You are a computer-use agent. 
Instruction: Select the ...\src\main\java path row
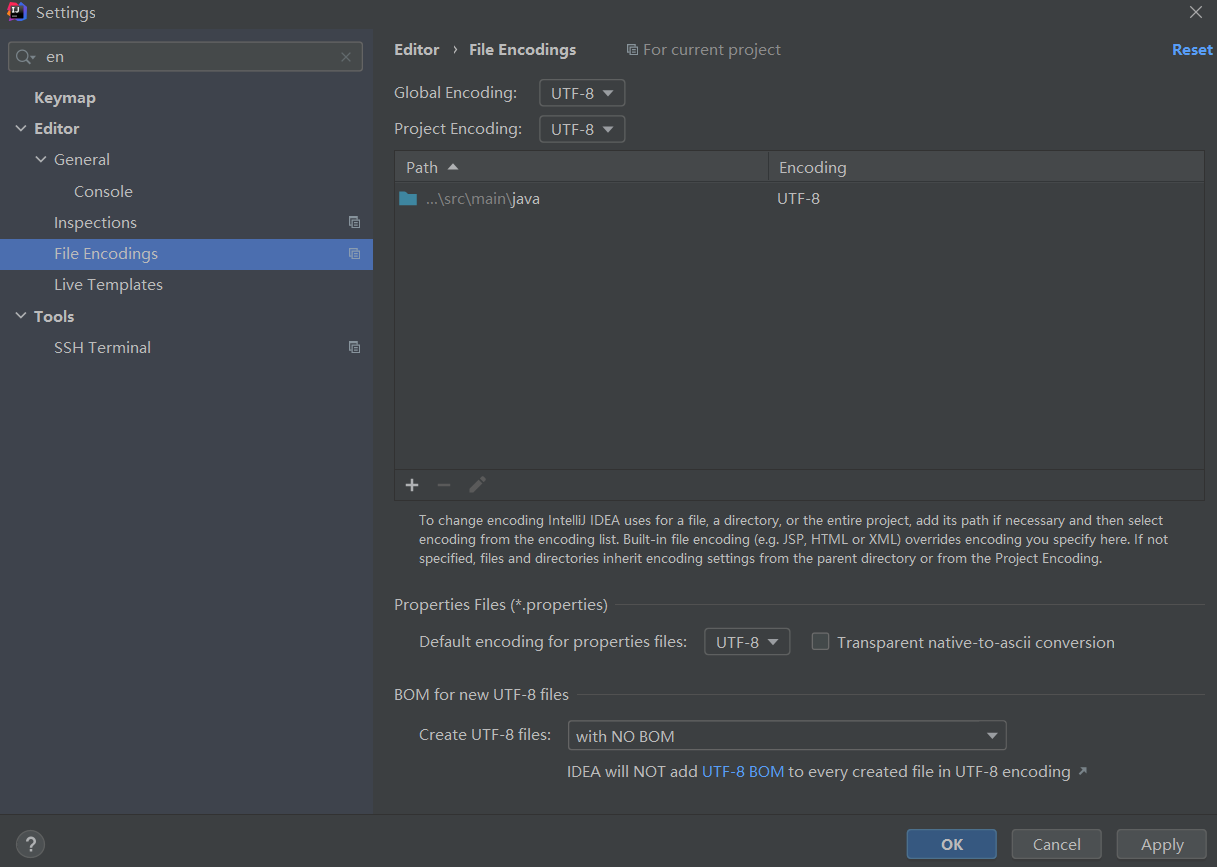799,198
